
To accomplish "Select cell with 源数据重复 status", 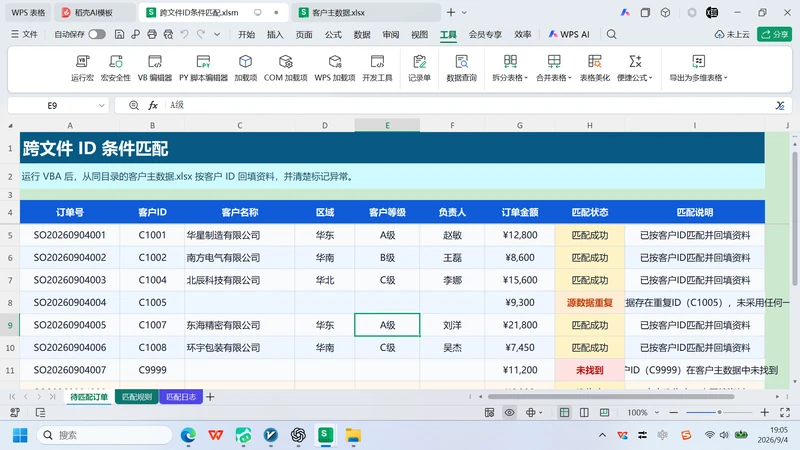I will [x=589, y=303].
